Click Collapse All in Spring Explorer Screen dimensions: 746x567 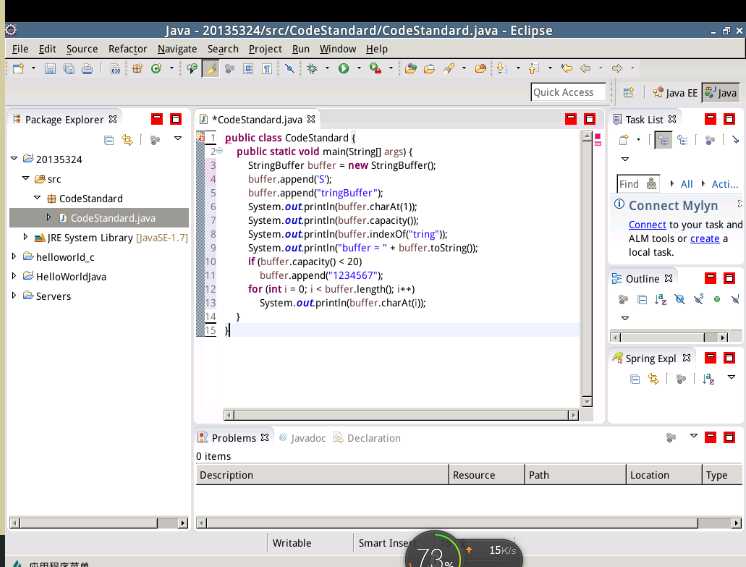click(635, 379)
